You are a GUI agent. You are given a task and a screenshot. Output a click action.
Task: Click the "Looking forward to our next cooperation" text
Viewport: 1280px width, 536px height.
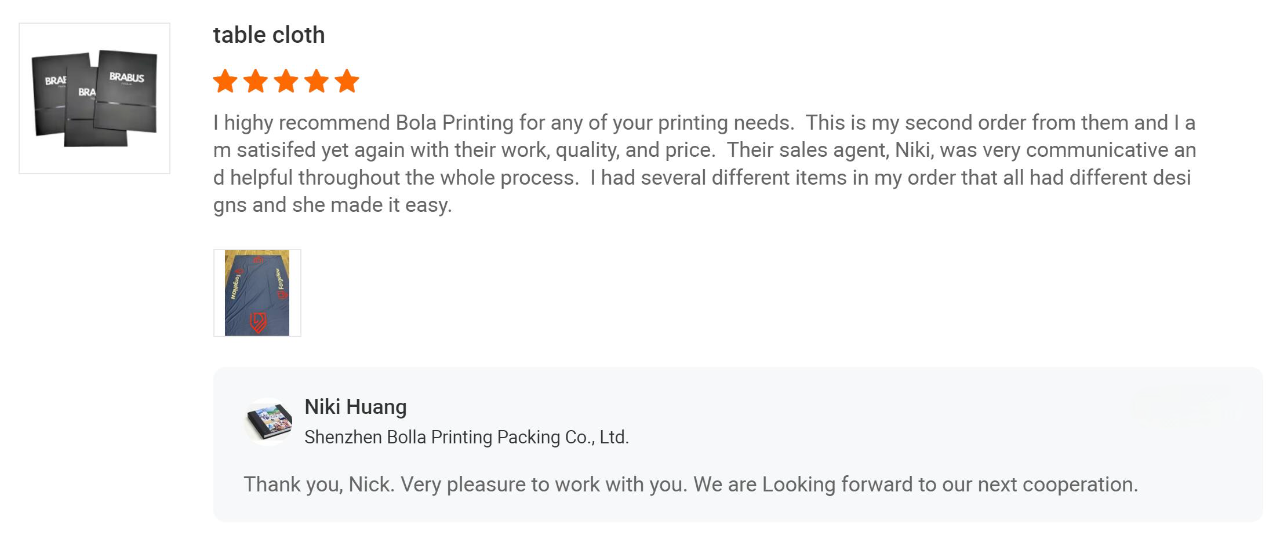950,485
